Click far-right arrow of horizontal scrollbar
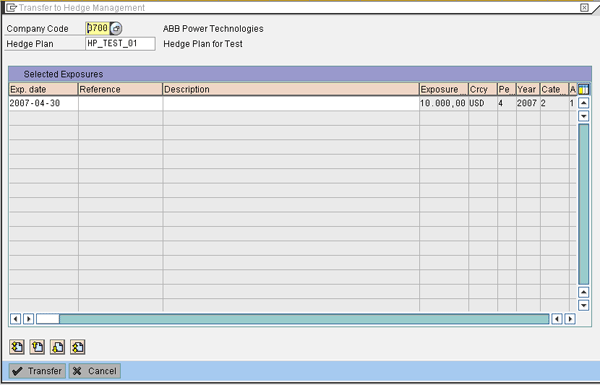This screenshot has height=385, width=600. (x=570, y=319)
